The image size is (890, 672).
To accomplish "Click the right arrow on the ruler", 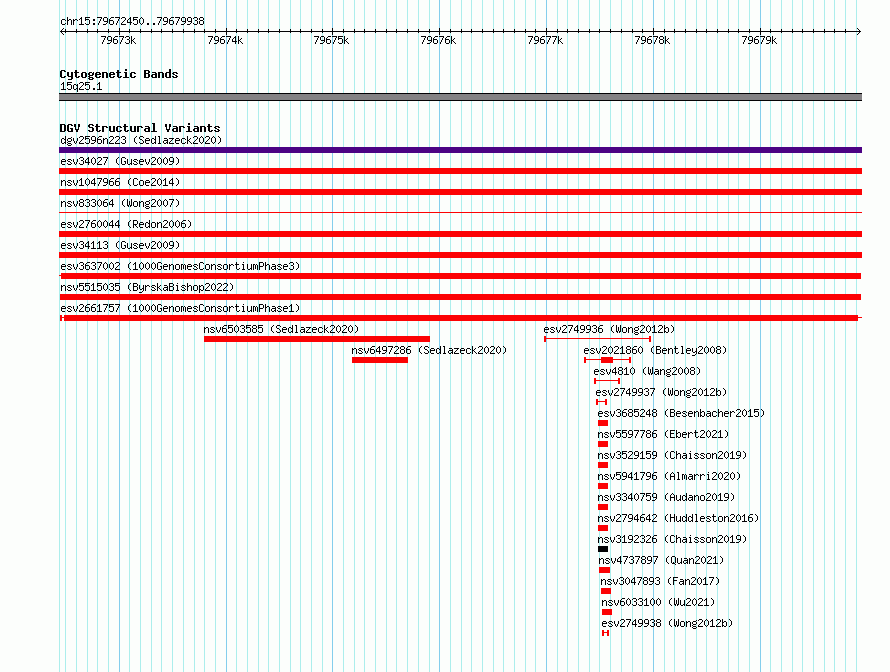I will click(x=858, y=31).
